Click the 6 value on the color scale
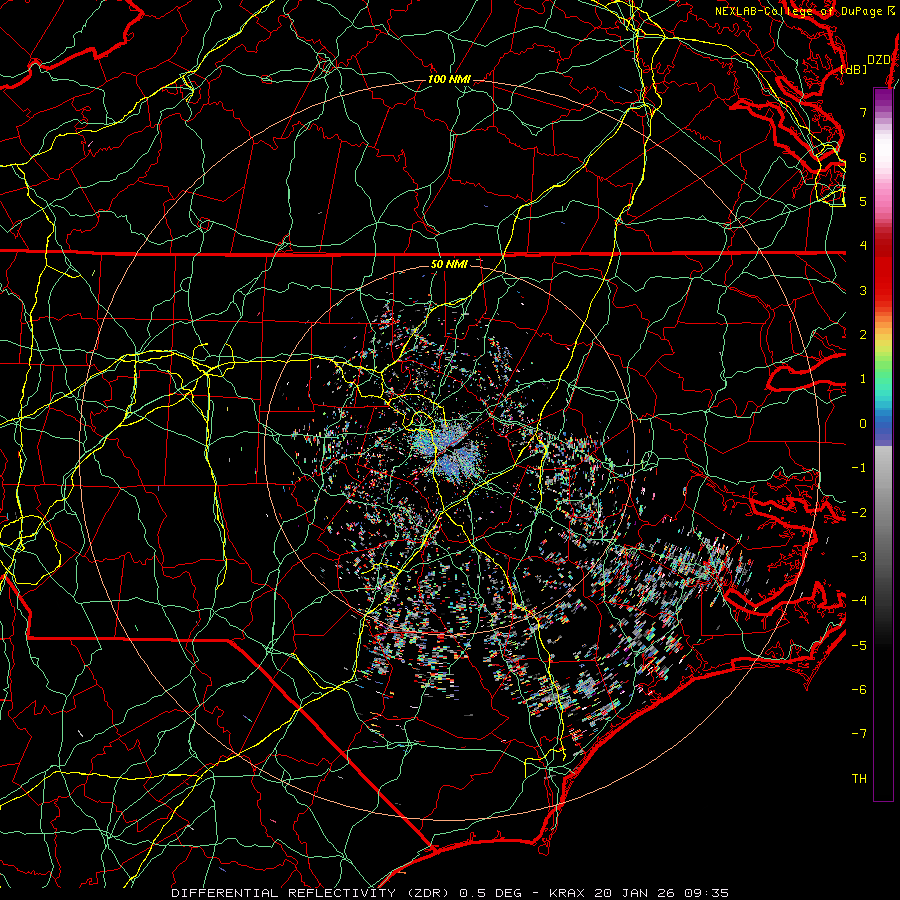The width and height of the screenshot is (900, 900). point(863,157)
